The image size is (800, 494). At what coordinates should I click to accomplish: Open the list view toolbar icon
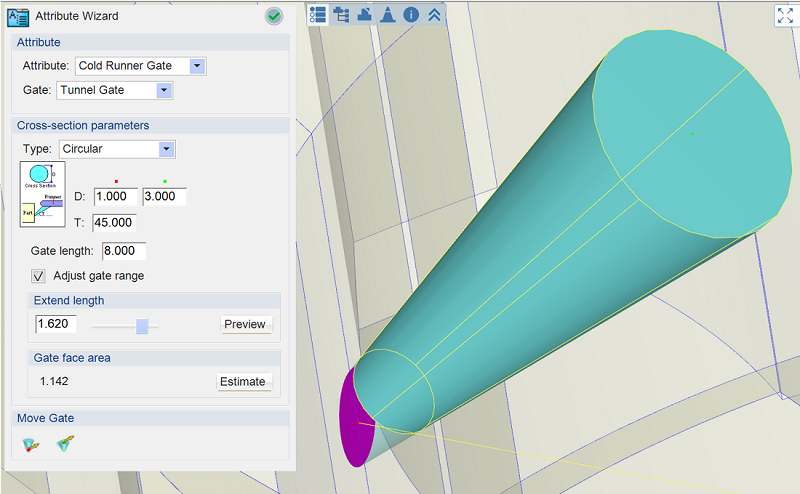point(318,15)
